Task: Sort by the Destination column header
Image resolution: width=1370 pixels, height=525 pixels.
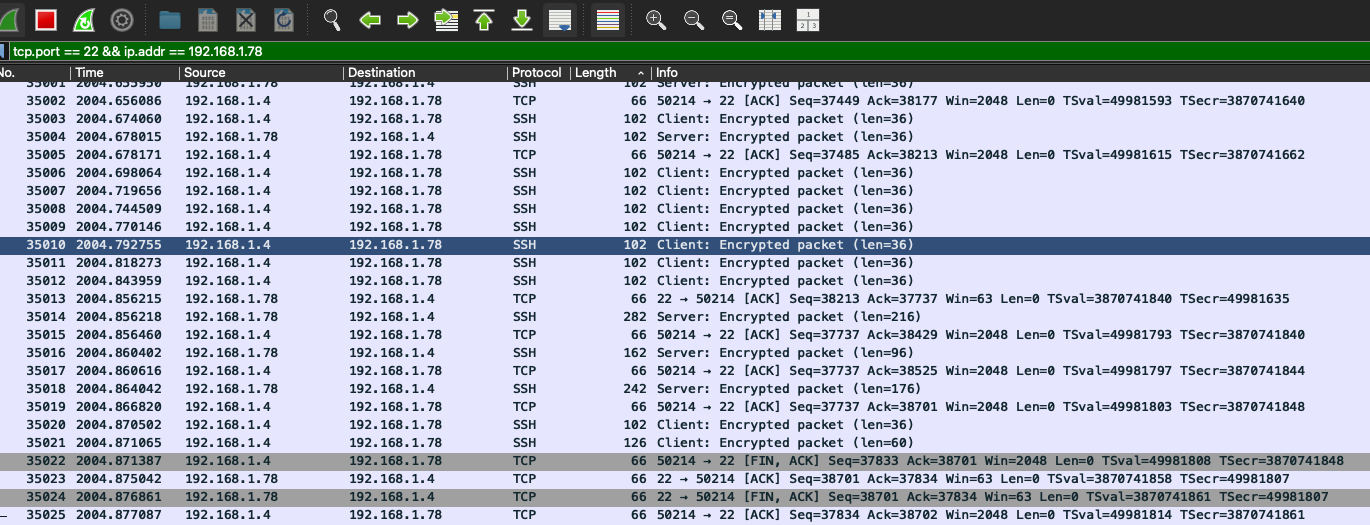Action: pyautogui.click(x=425, y=73)
